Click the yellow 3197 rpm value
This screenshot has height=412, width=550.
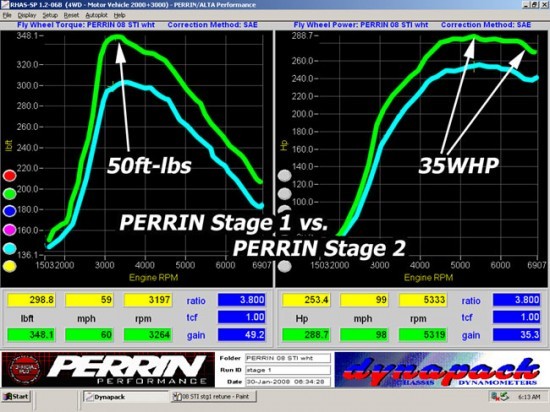coord(148,300)
